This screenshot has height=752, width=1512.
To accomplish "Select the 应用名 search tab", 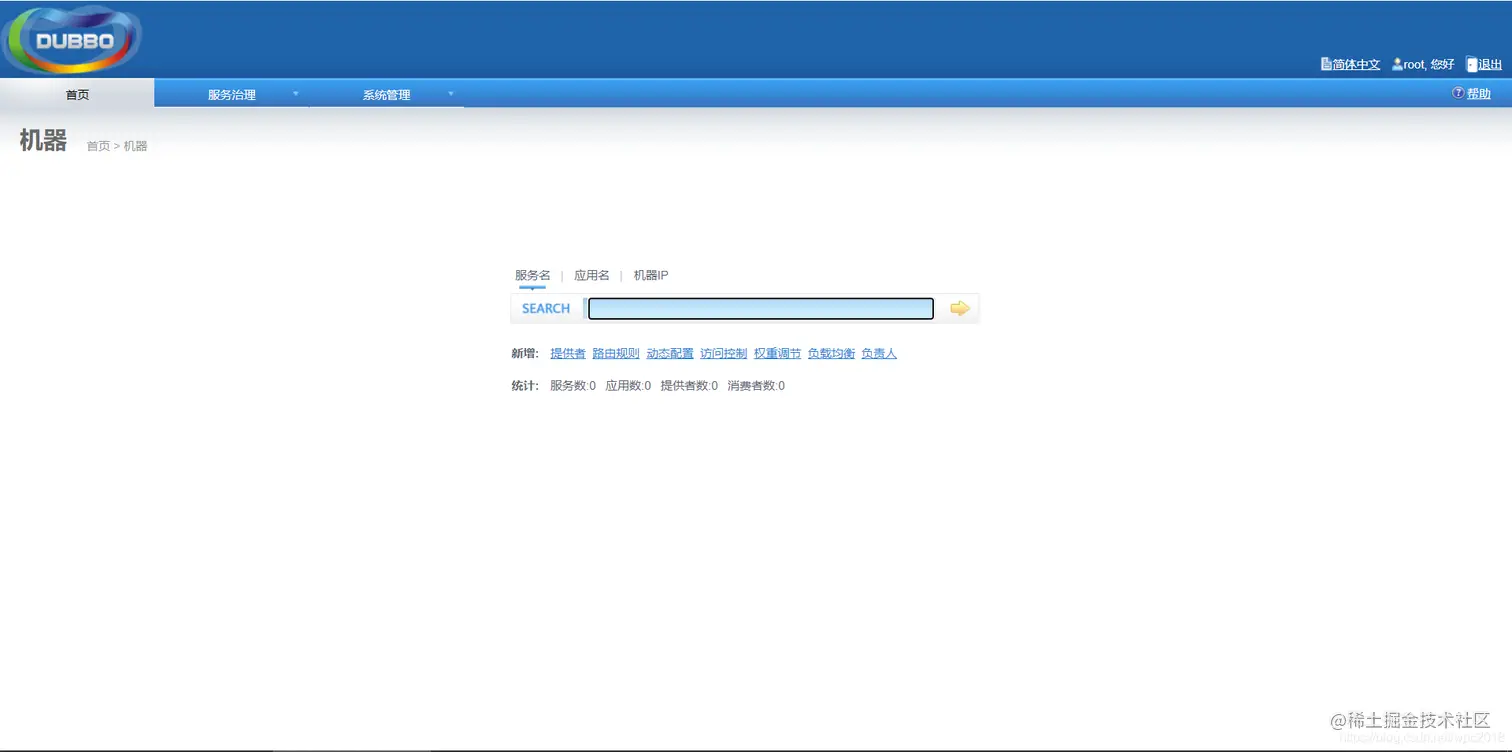I will point(591,275).
